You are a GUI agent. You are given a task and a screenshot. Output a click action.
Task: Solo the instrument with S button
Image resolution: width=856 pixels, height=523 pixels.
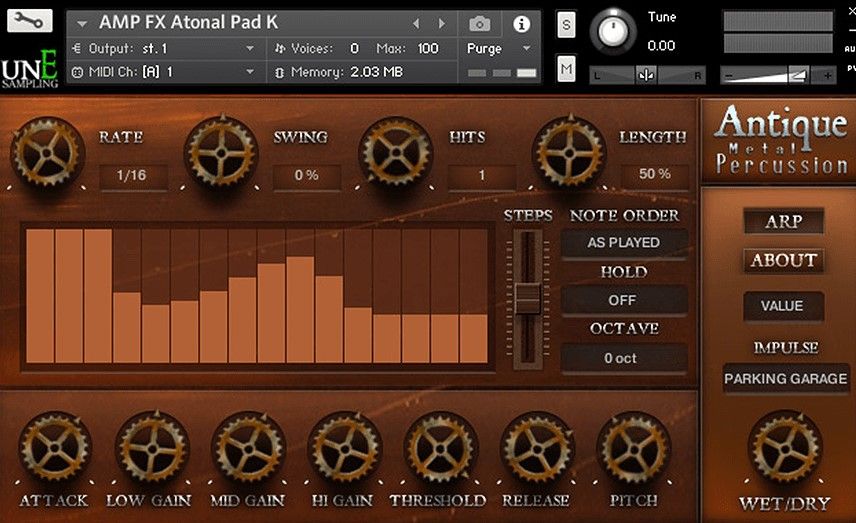pyautogui.click(x=566, y=25)
